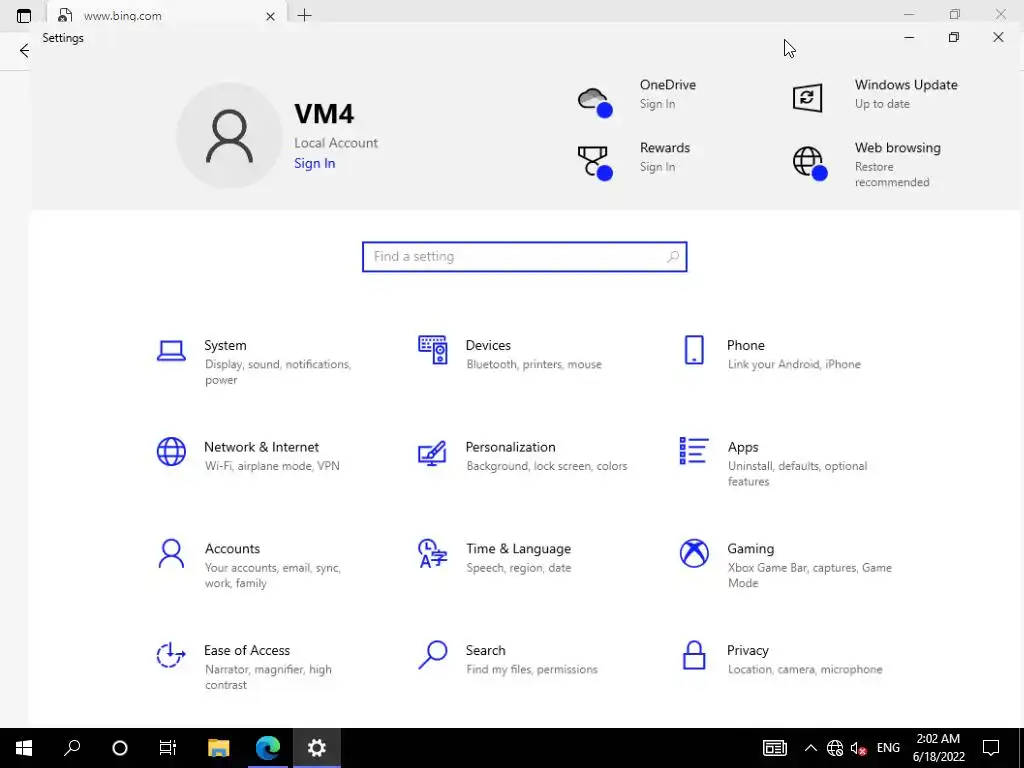Switch to Microsoft Edge on the taskbar
This screenshot has height=768, width=1024.
(x=268, y=748)
